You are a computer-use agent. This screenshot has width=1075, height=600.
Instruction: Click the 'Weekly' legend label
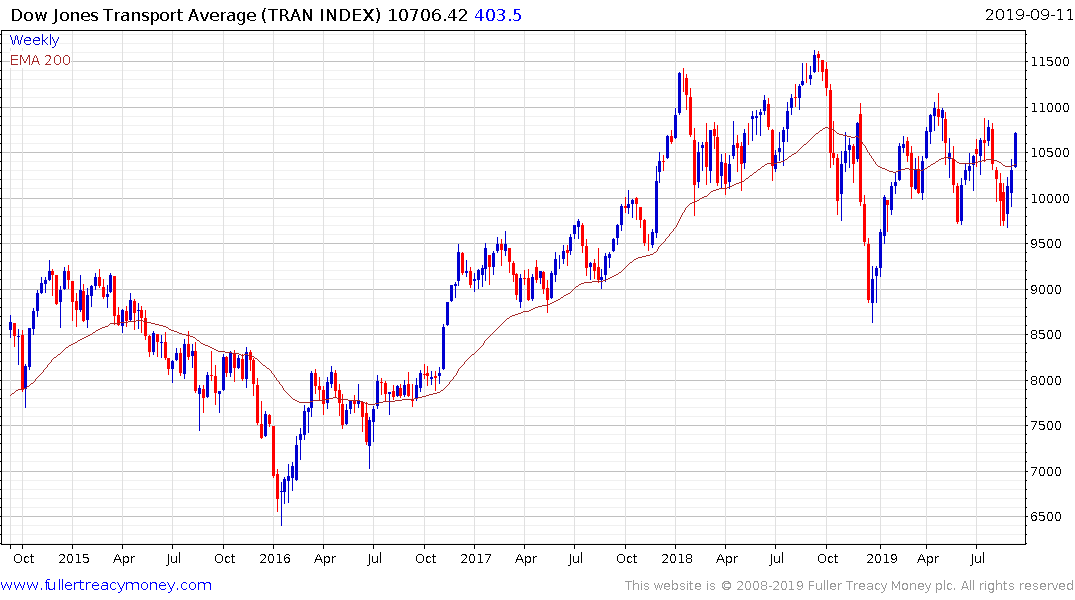click(x=34, y=40)
